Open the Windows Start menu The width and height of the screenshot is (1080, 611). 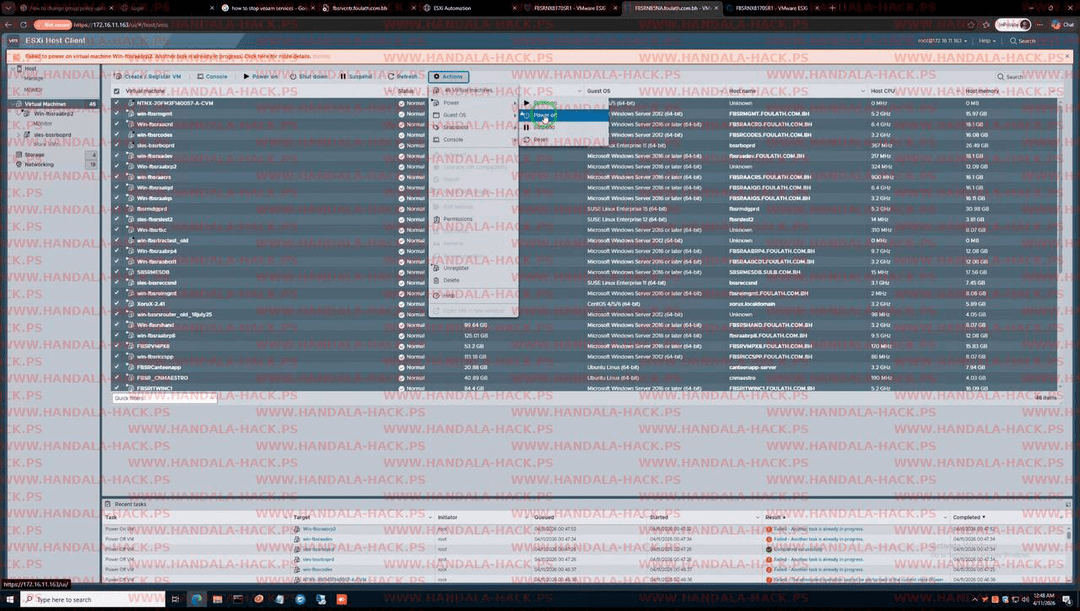point(9,599)
